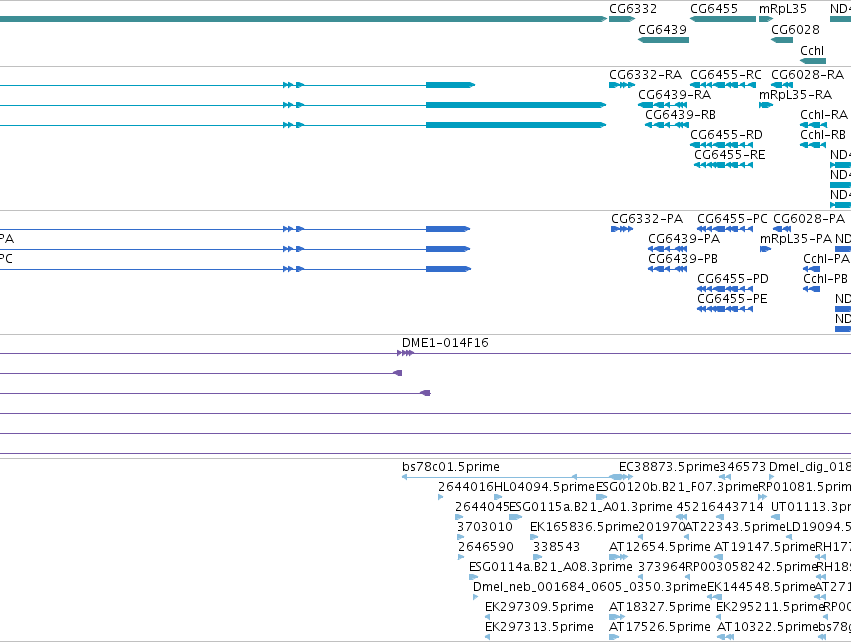Select EST EK295211.5prime

point(770,607)
